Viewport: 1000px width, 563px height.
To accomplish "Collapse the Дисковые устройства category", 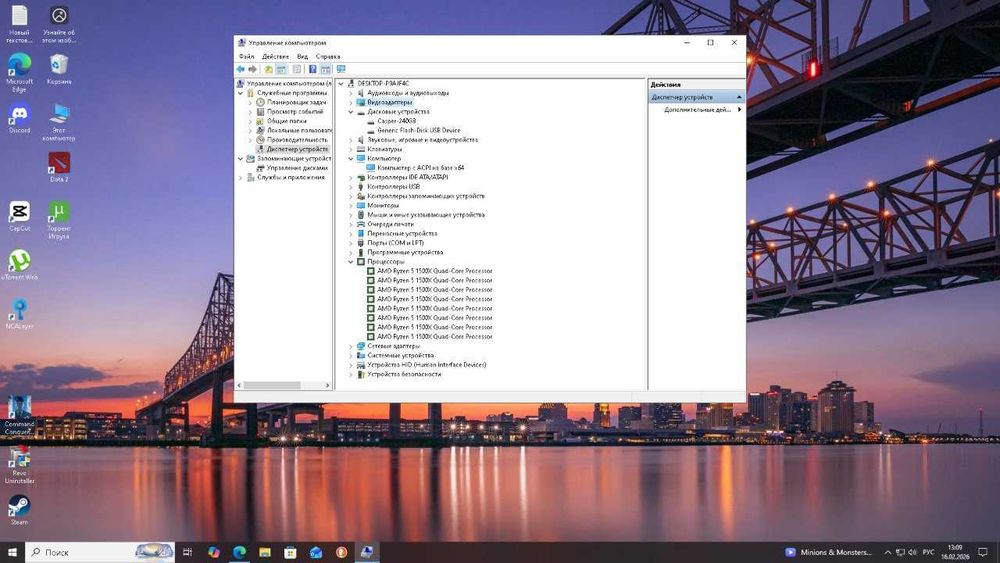I will tap(350, 112).
